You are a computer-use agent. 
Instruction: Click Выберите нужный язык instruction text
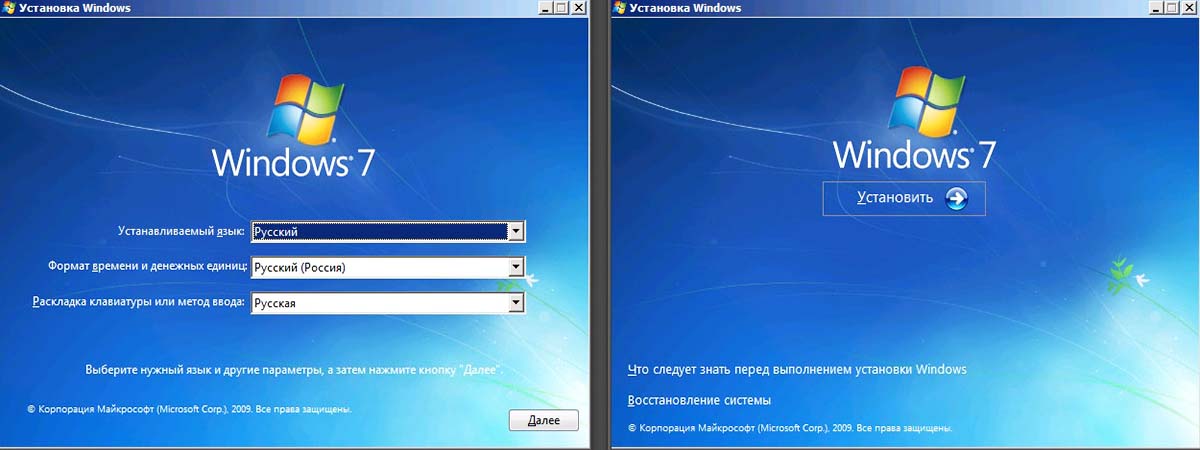tap(294, 370)
